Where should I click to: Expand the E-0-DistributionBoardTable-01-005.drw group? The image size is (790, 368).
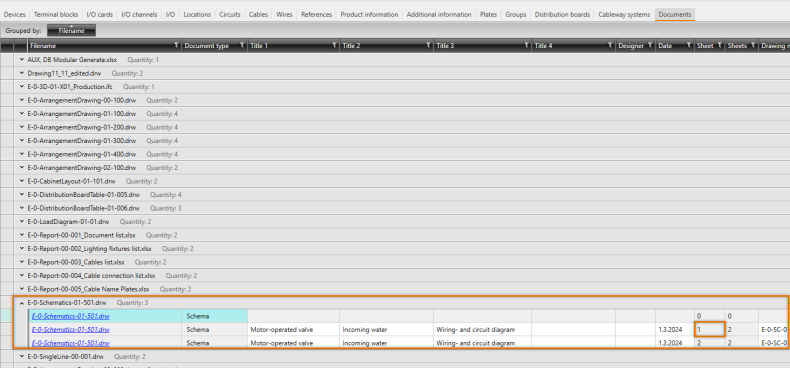tap(22, 194)
